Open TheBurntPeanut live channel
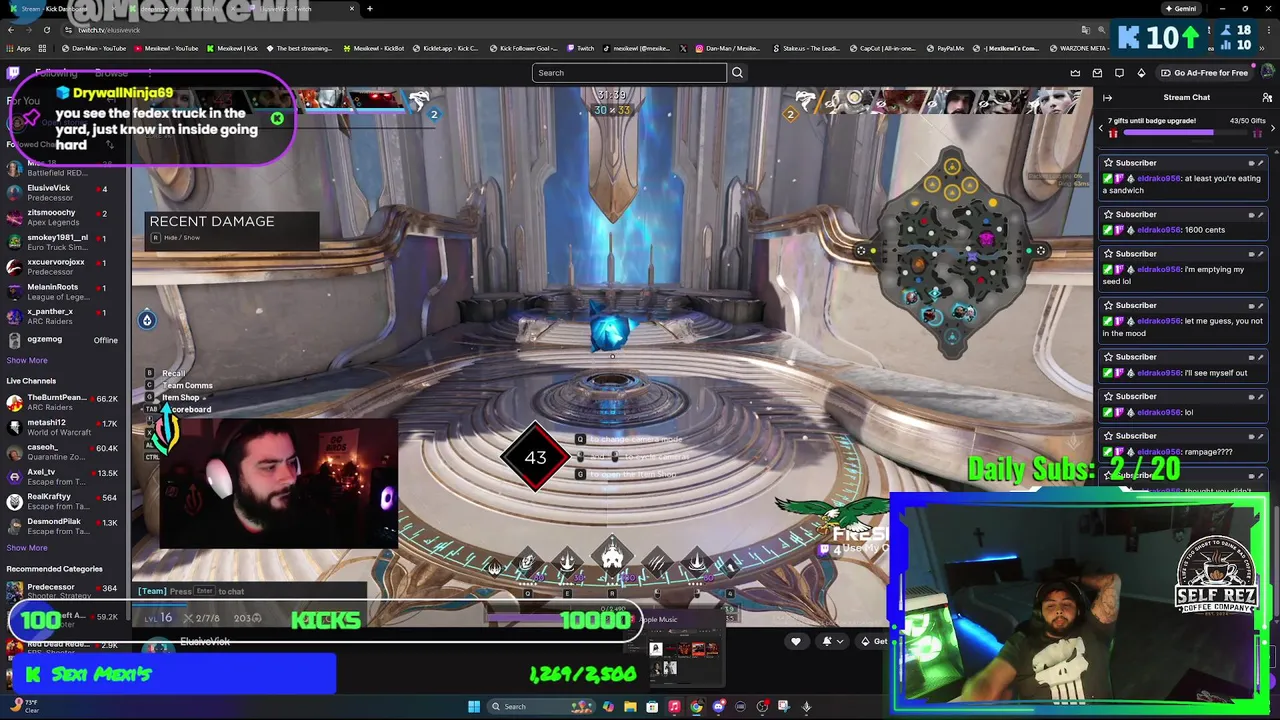The image size is (1280, 720). coord(62,402)
